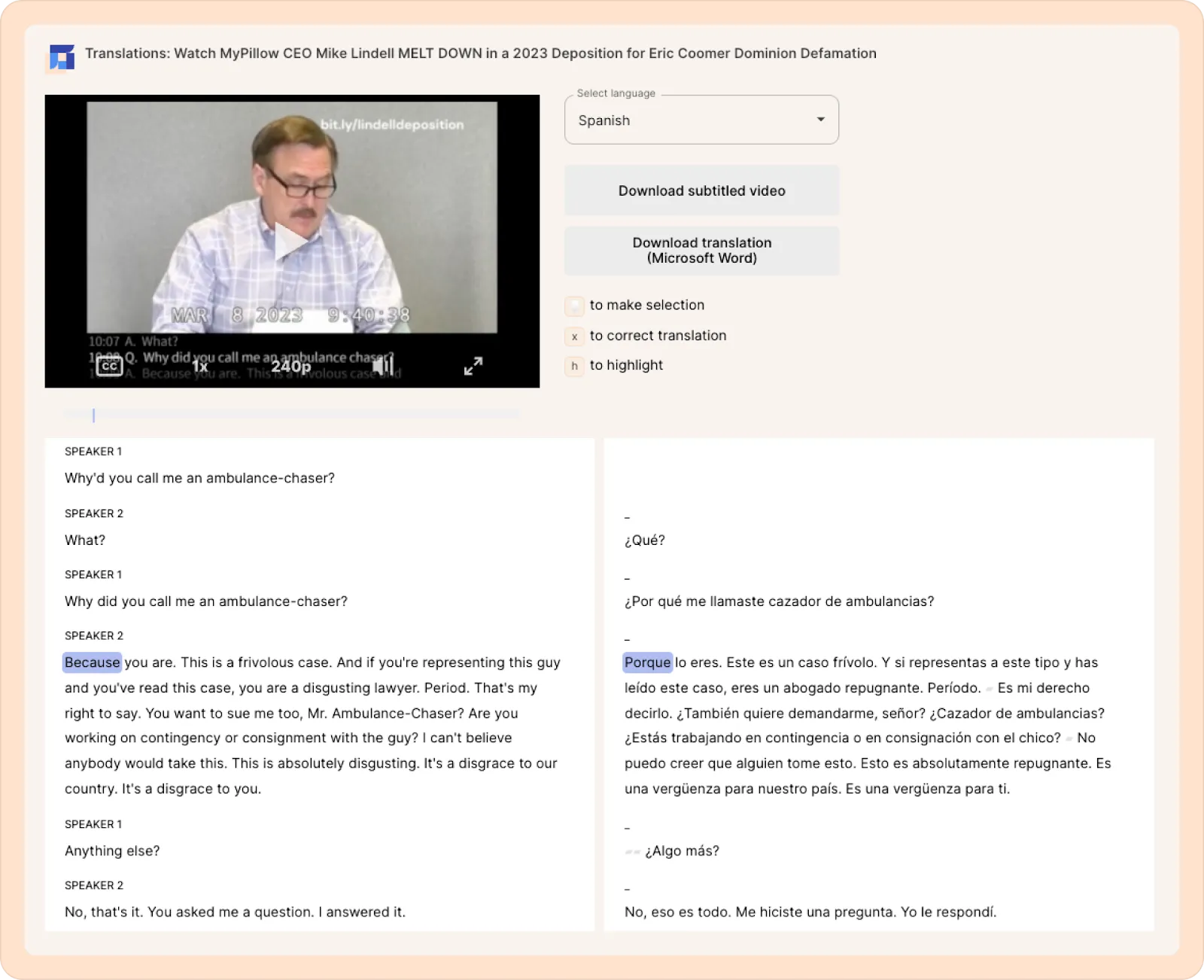The height and width of the screenshot is (980, 1204).
Task: Click the blank key badge for make selection
Action: point(574,306)
